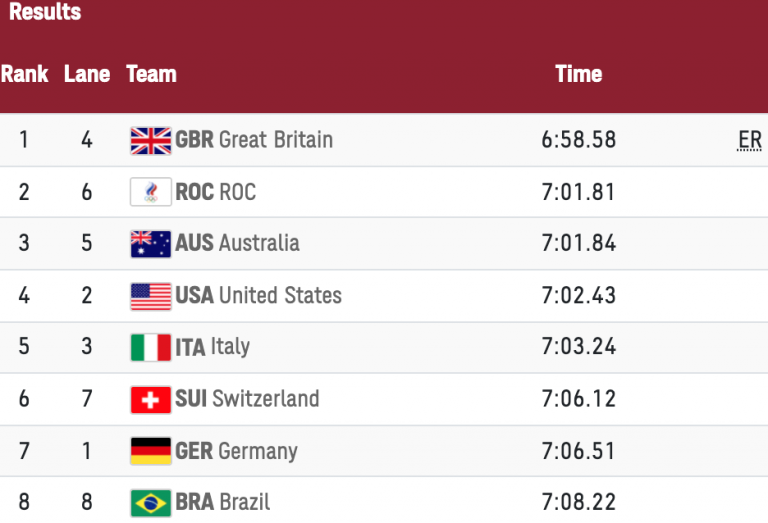Click the Switzerland flag icon
The image size is (768, 523).
[151, 399]
